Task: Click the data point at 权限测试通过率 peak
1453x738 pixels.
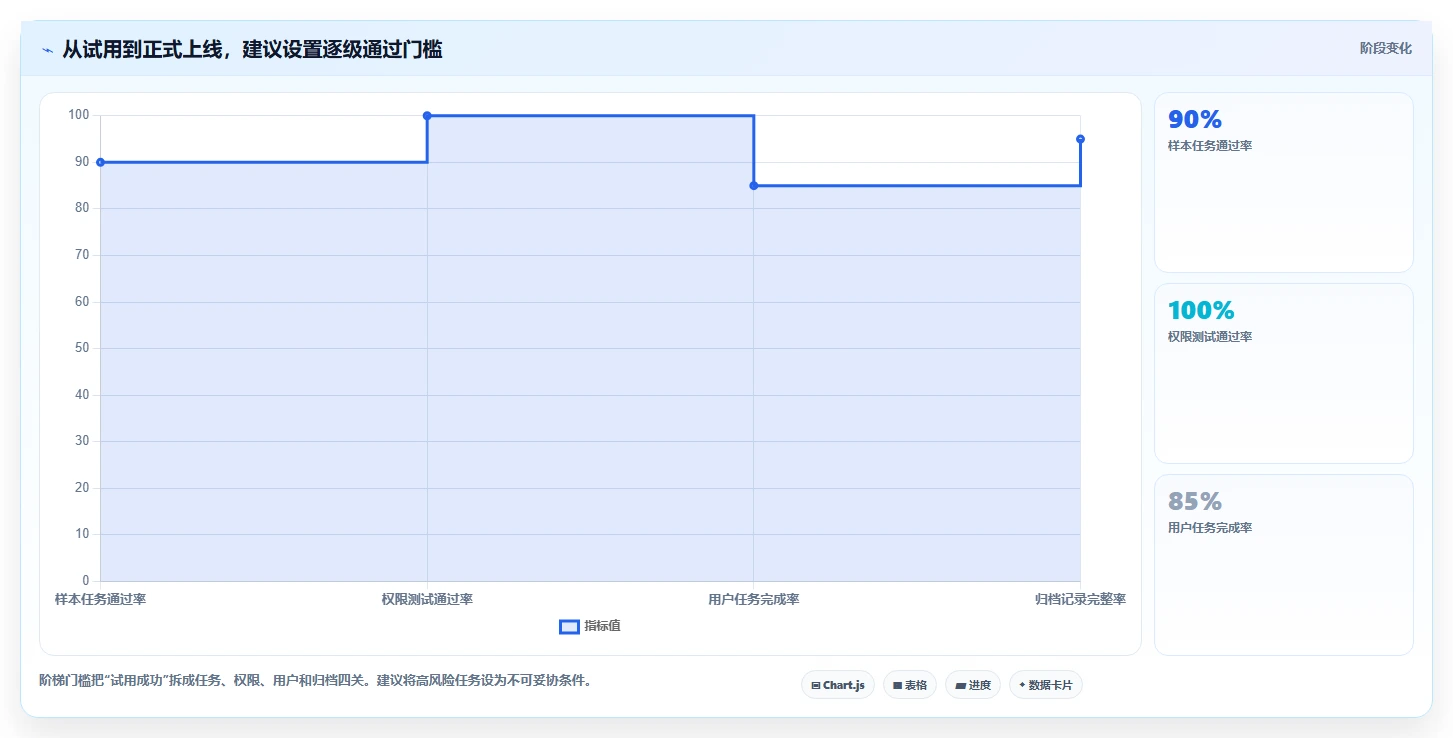Action: [x=427, y=116]
